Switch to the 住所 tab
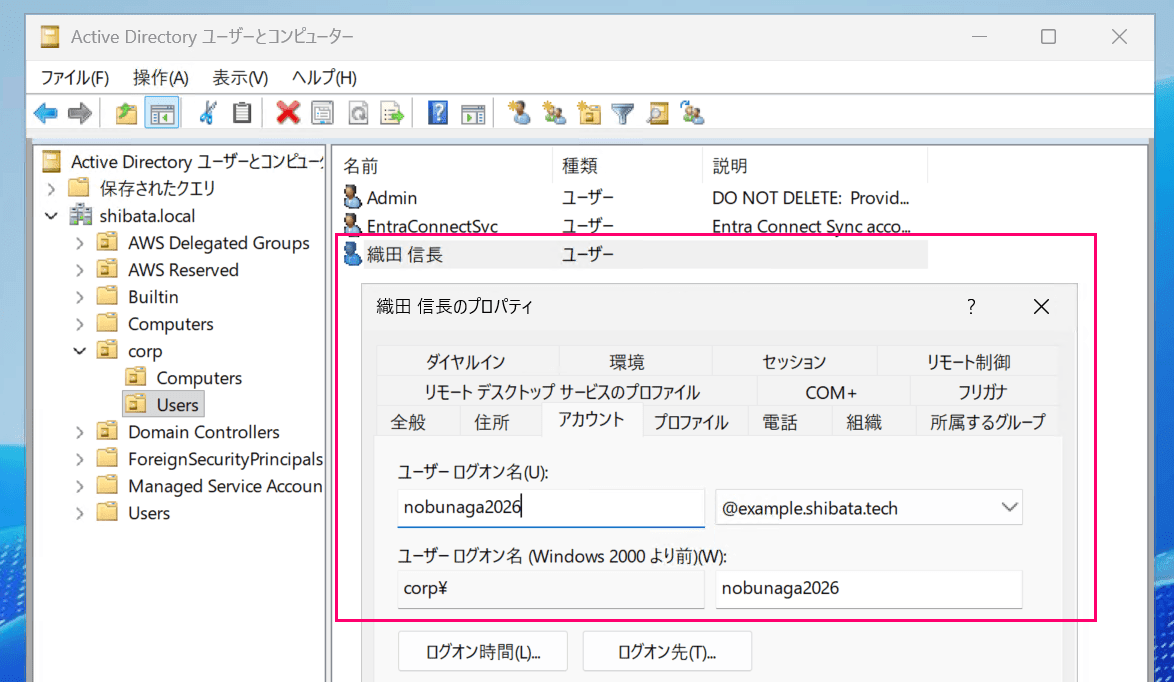This screenshot has width=1174, height=682. [492, 422]
